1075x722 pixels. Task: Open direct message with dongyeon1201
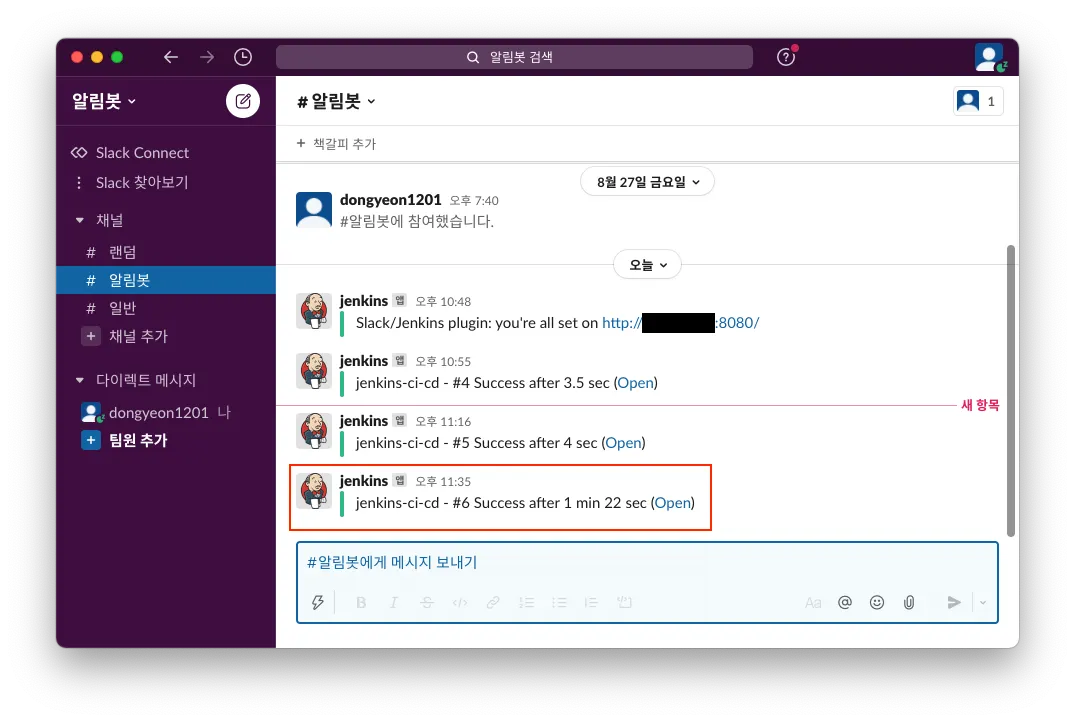pos(156,413)
